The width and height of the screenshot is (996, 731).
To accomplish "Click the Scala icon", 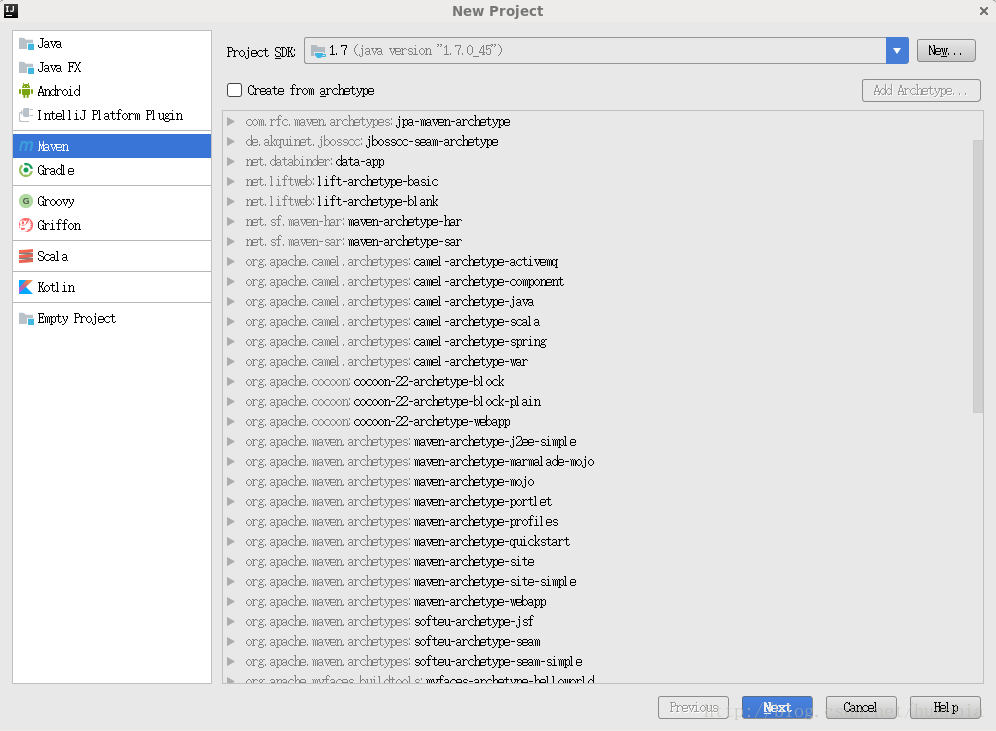I will click(x=26, y=256).
